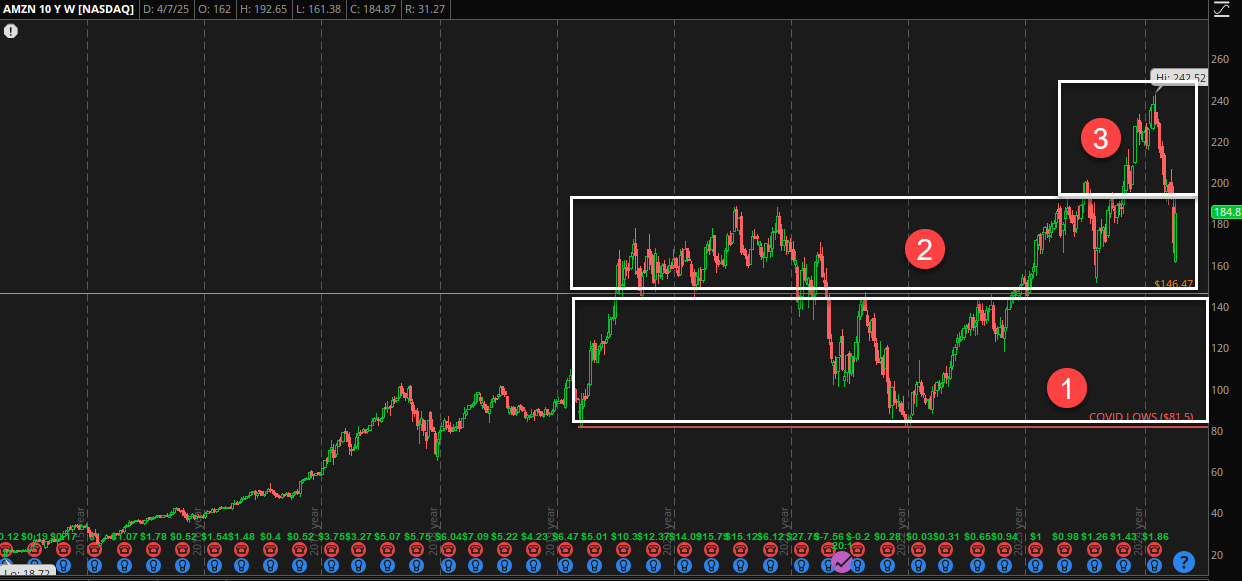Select the L: 161.38 low value
This screenshot has width=1242, height=581.
[318, 9]
